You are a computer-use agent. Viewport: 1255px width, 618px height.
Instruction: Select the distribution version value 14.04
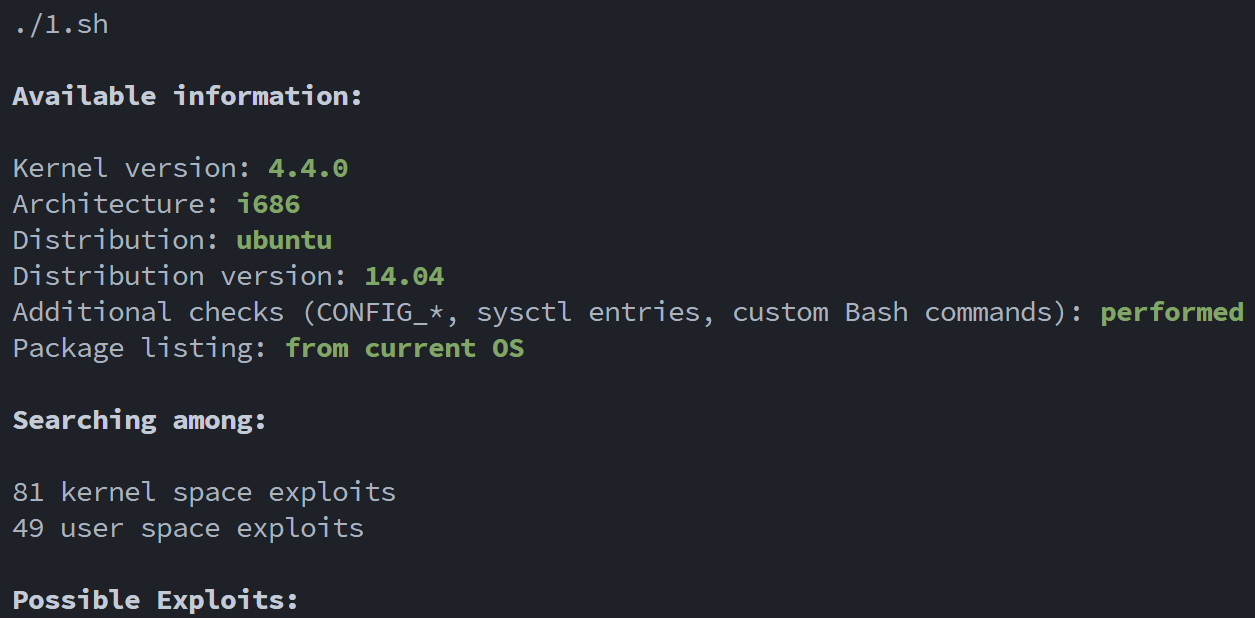click(404, 276)
